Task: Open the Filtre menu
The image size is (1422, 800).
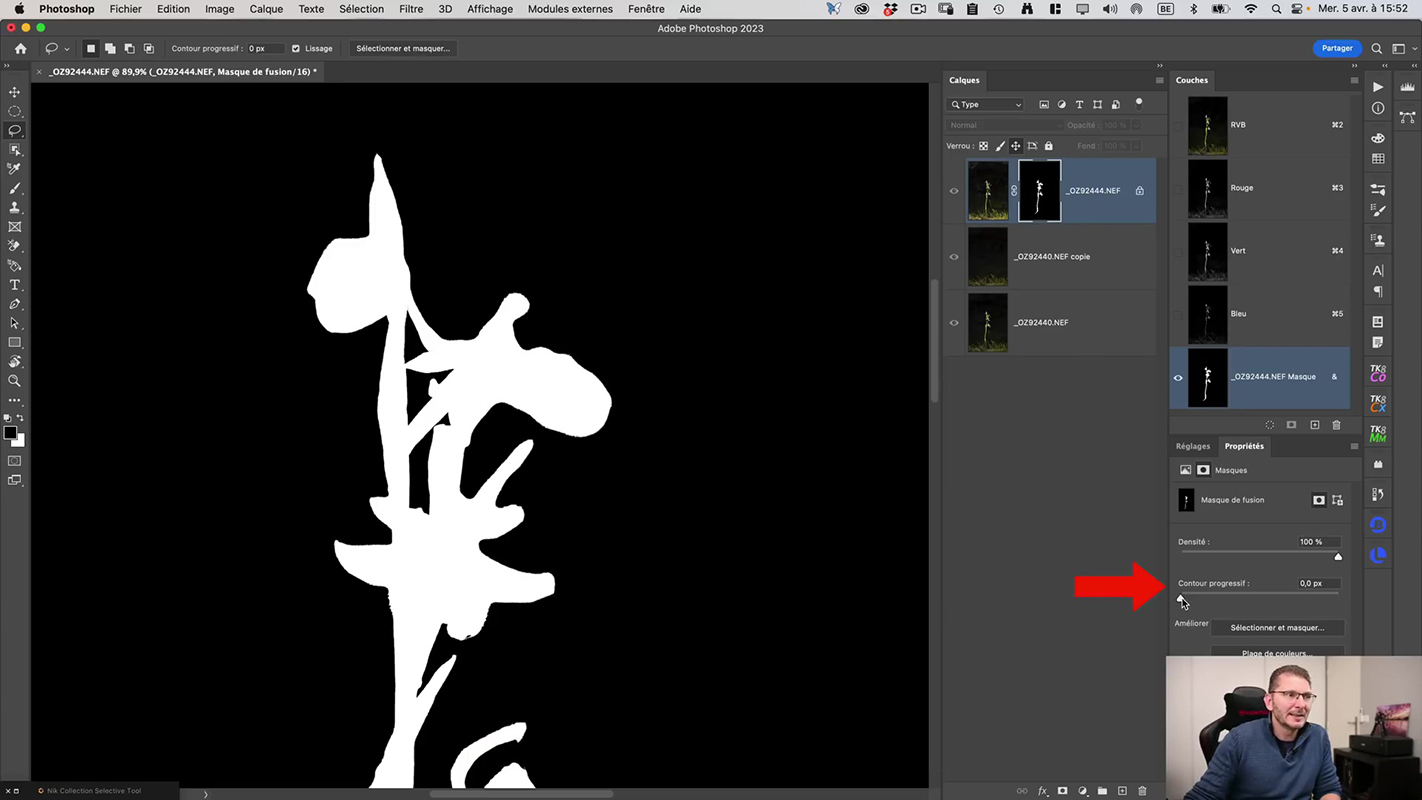Action: click(410, 9)
